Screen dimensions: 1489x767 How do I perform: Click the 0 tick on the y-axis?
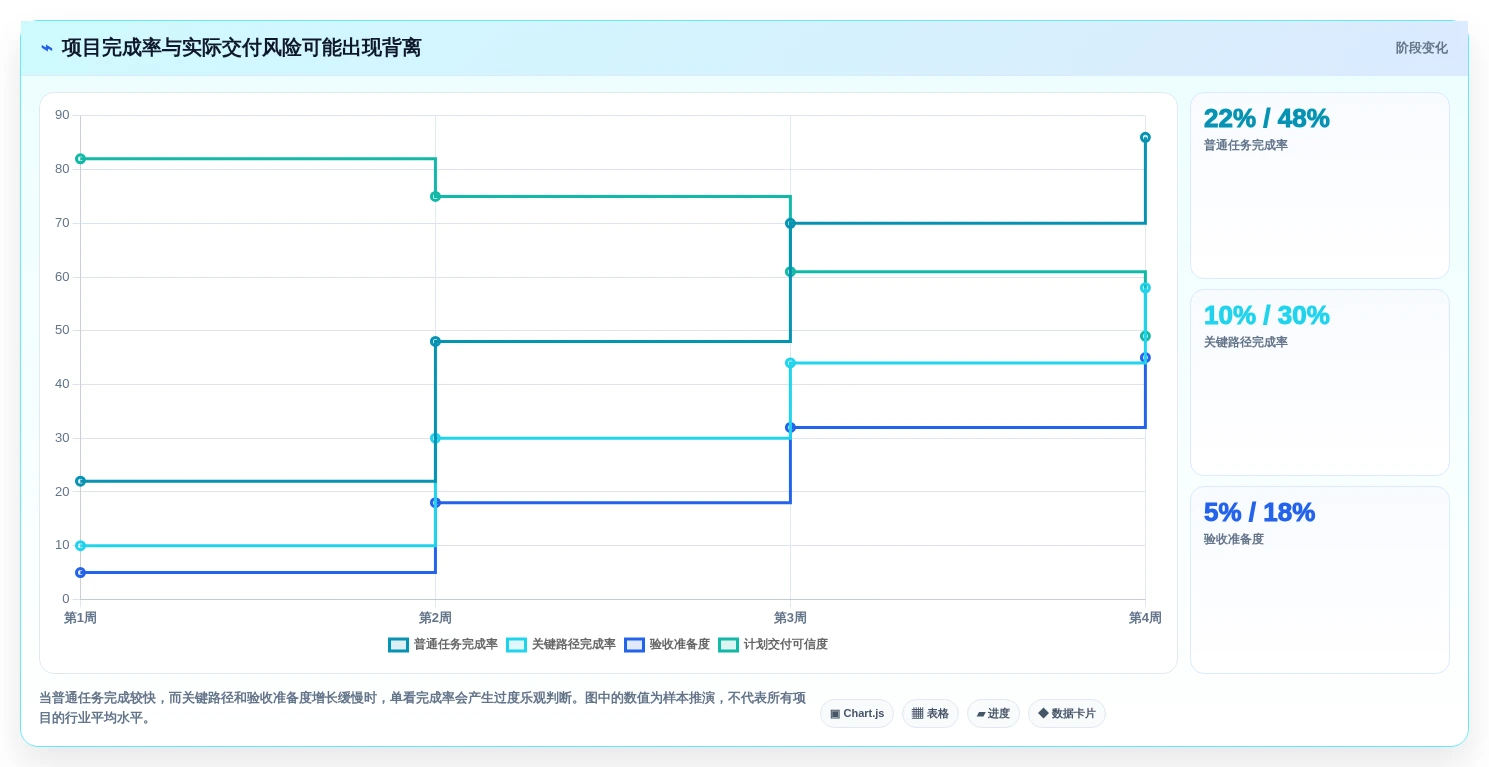click(x=66, y=599)
